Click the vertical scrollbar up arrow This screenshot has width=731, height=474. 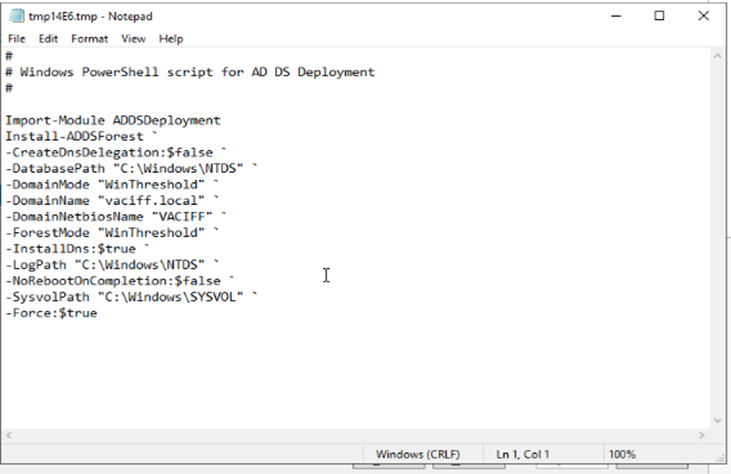(x=716, y=58)
